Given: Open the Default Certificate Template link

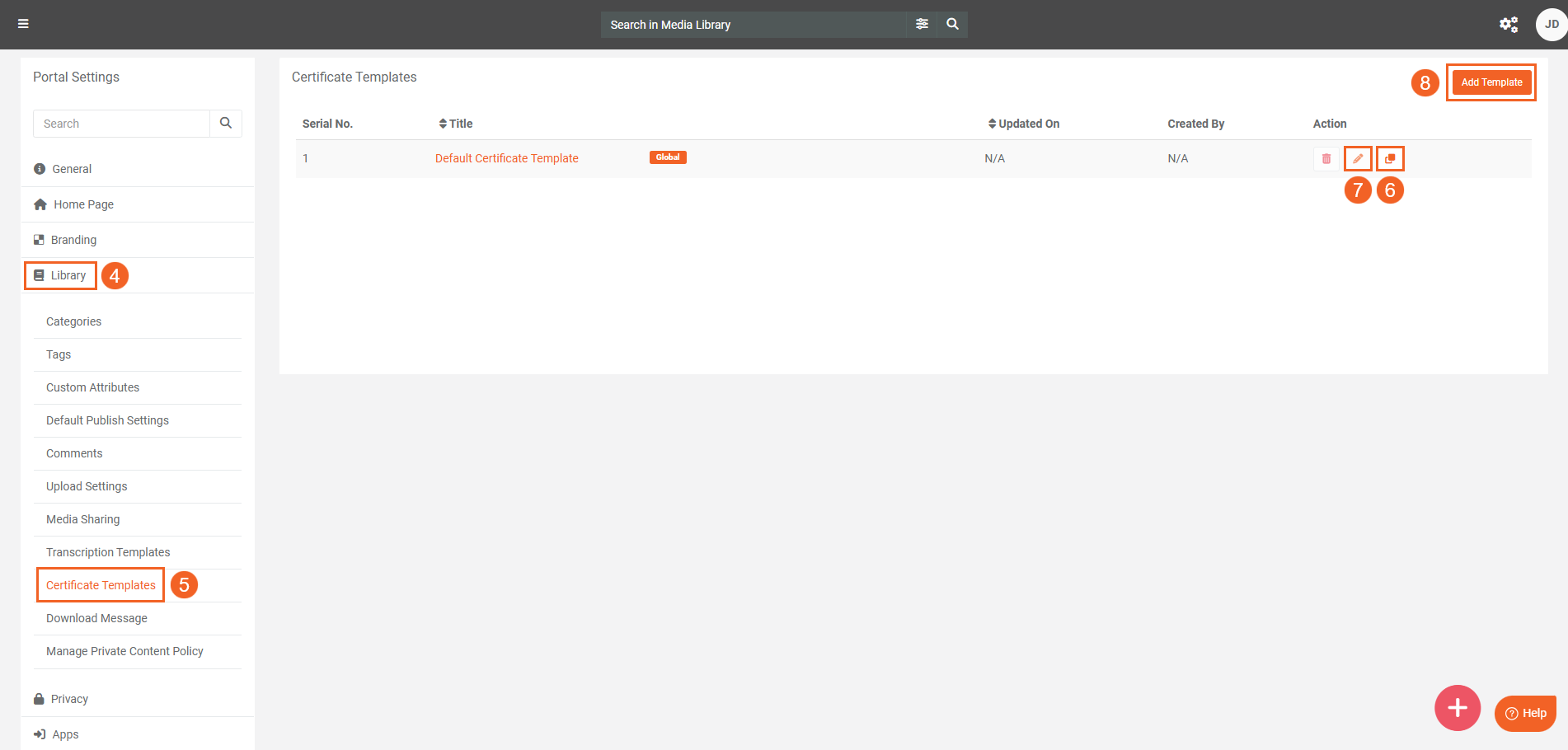Looking at the screenshot, I should pyautogui.click(x=506, y=158).
